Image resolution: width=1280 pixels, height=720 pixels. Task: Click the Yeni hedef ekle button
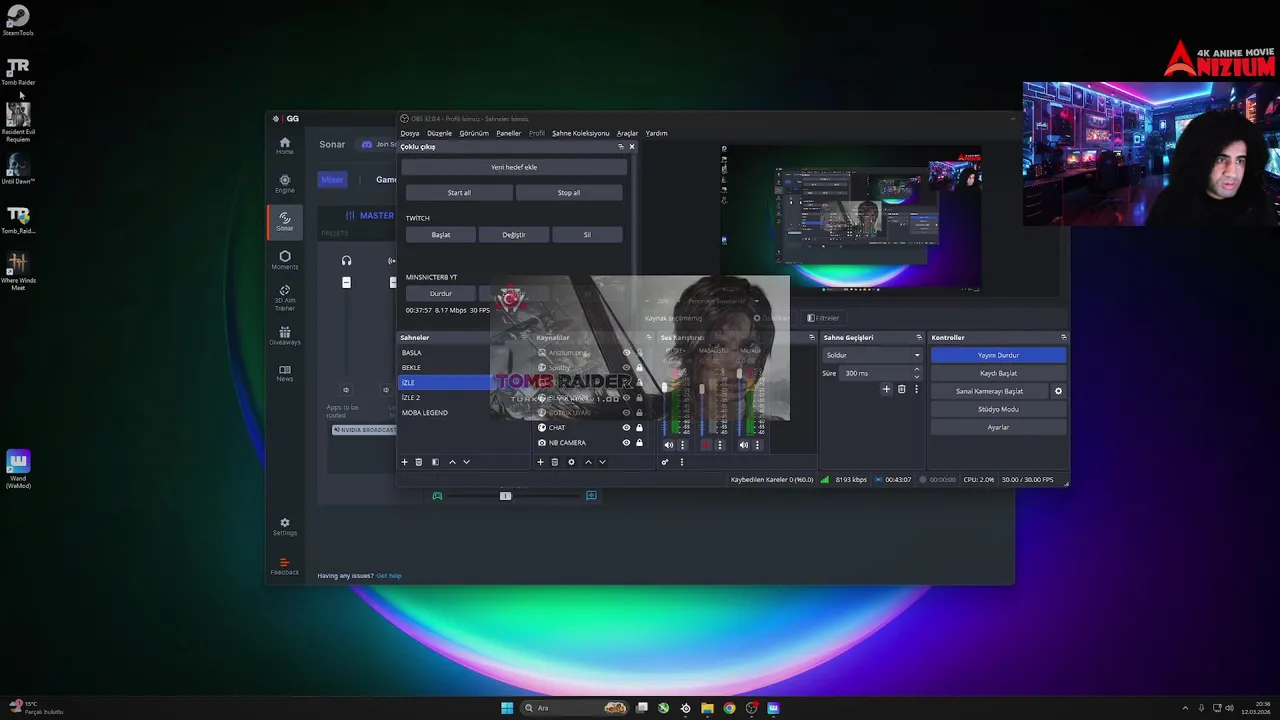514,167
